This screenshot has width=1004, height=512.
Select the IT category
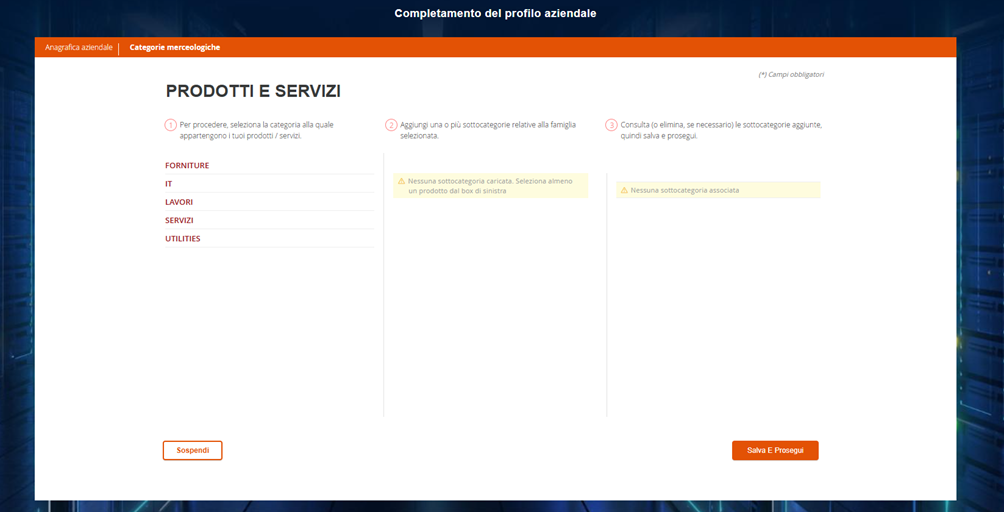click(x=168, y=184)
